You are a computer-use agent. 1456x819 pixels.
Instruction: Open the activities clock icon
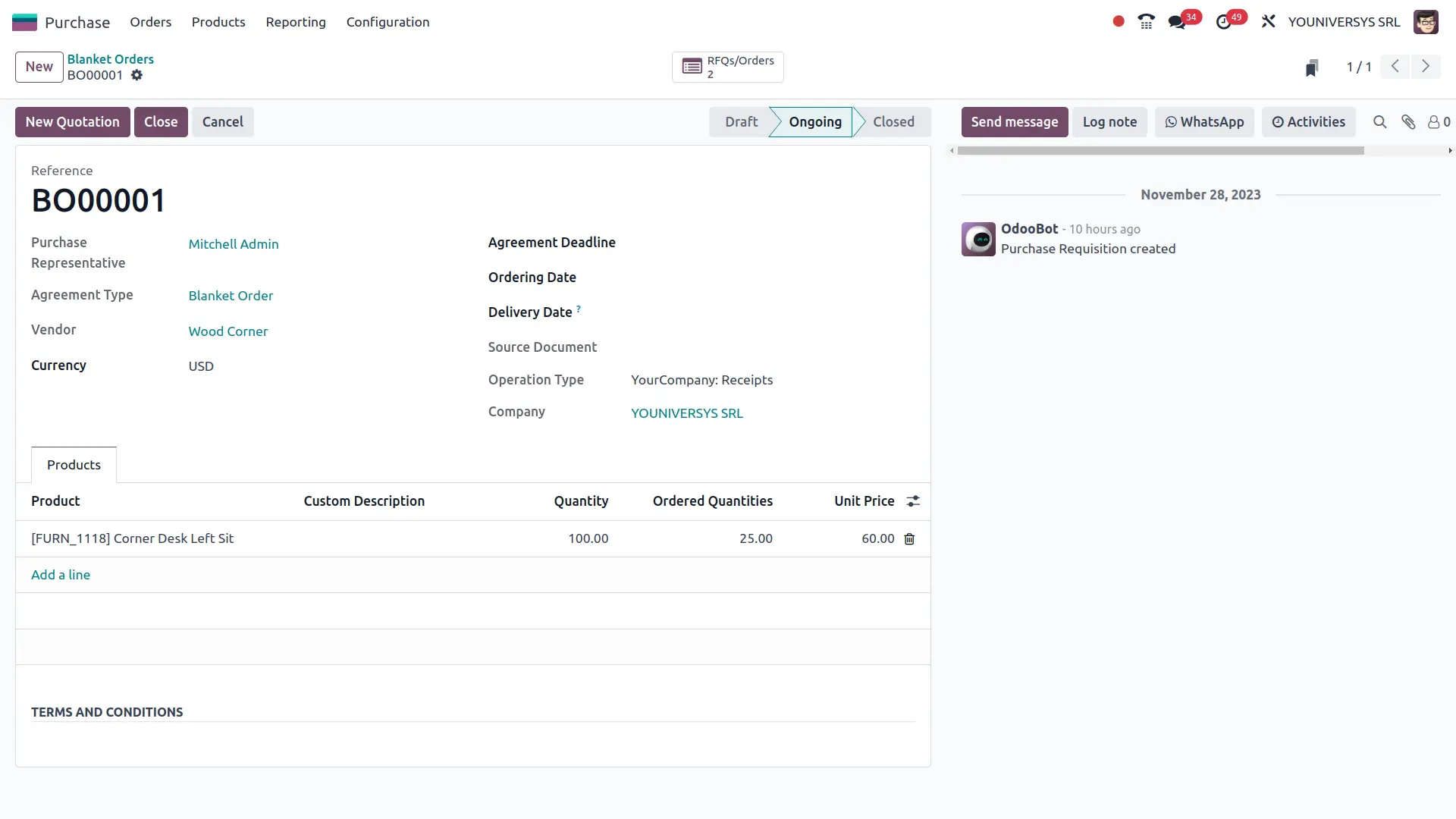click(x=1223, y=22)
